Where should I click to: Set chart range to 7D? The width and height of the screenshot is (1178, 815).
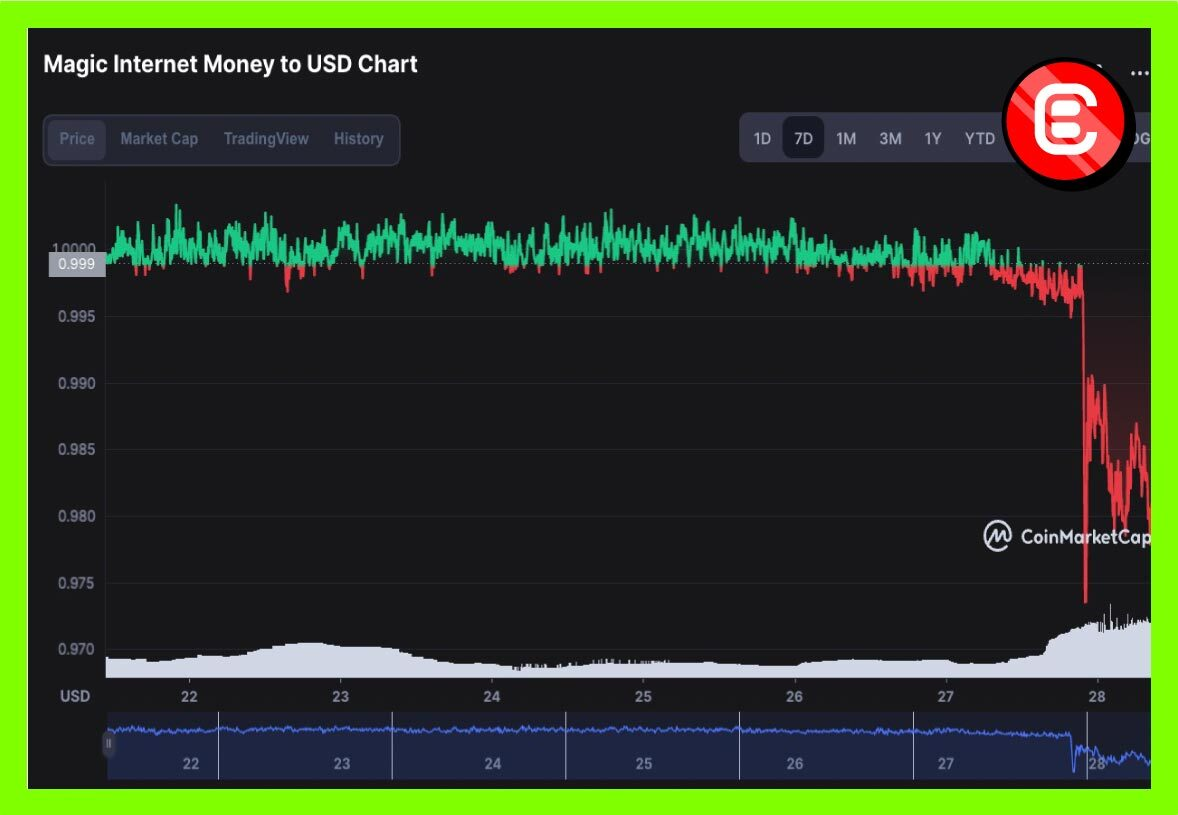(803, 139)
